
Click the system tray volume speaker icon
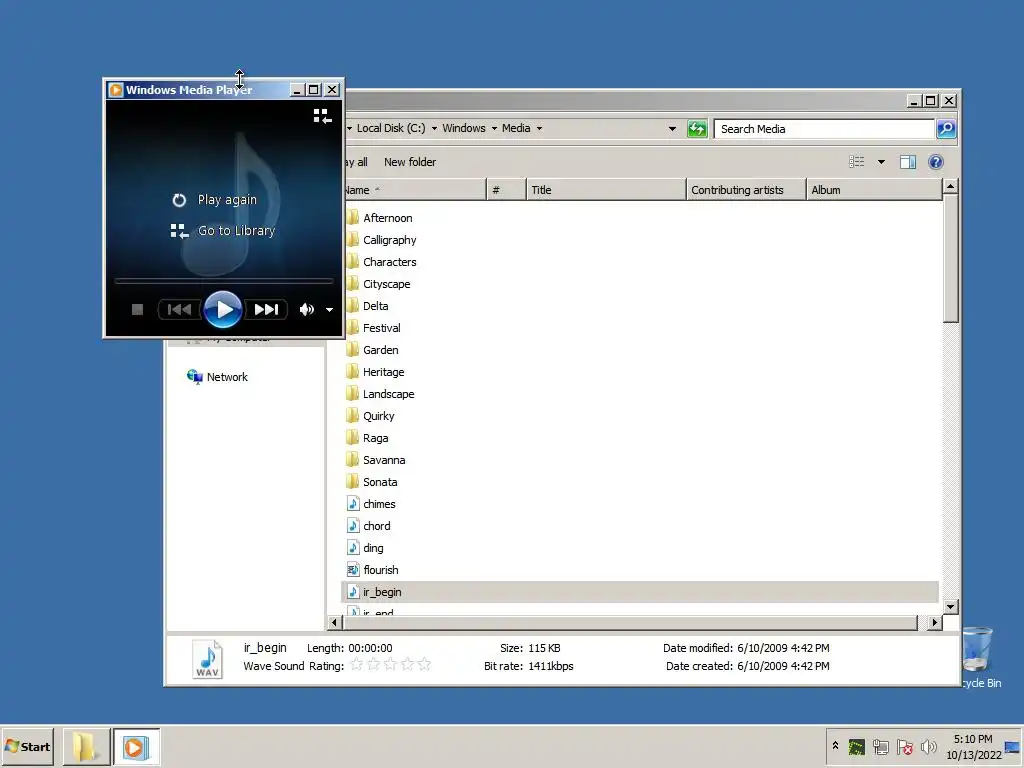click(x=928, y=746)
